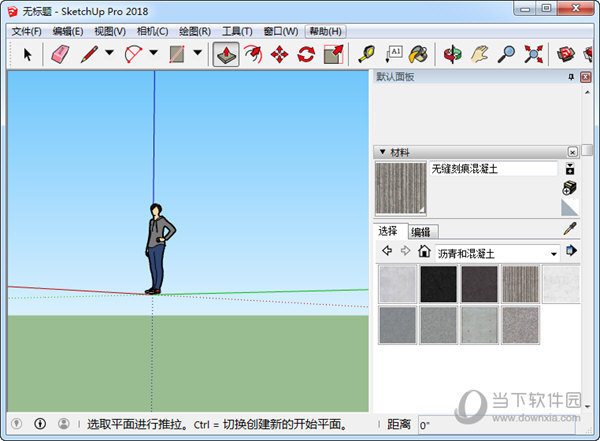Viewport: 600px width, 441px height.
Task: Pin the 默认面板 tray
Action: coord(571,77)
